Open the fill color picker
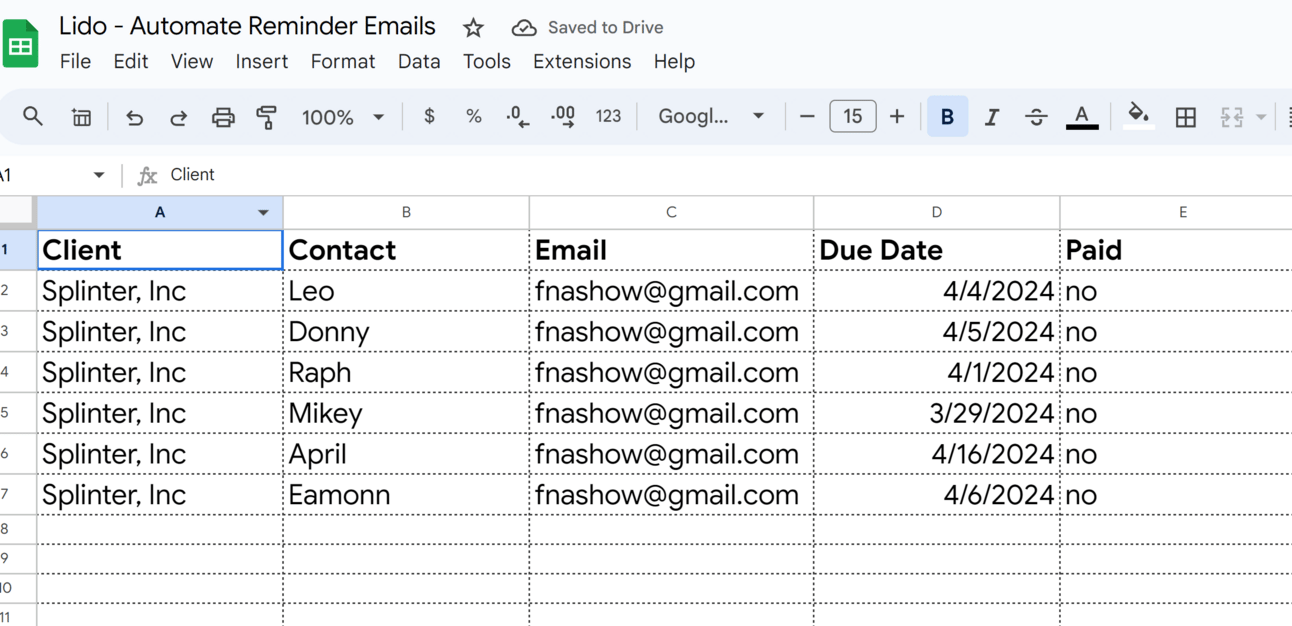This screenshot has height=626, width=1292. click(x=1138, y=116)
